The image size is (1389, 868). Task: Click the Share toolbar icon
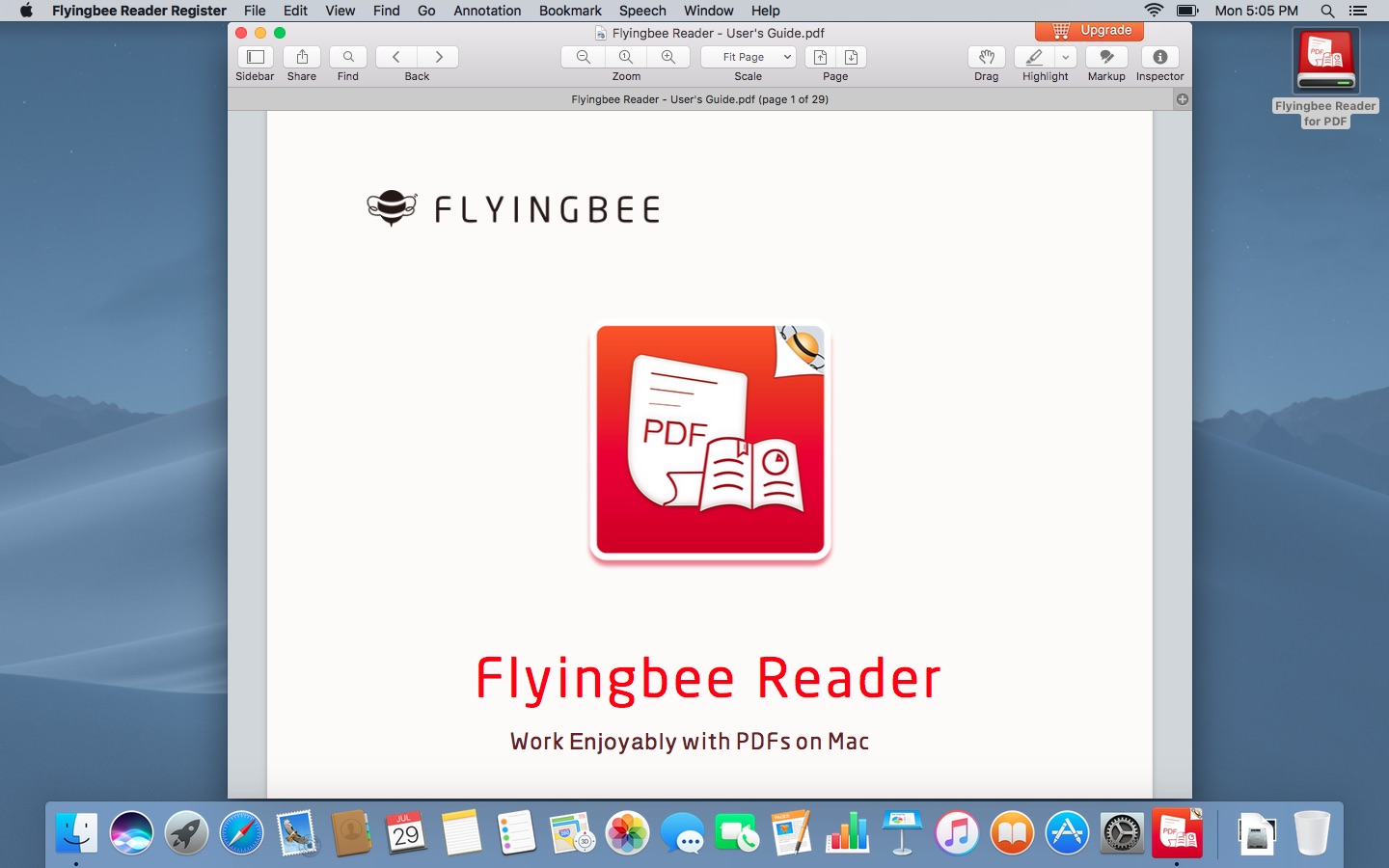point(302,57)
